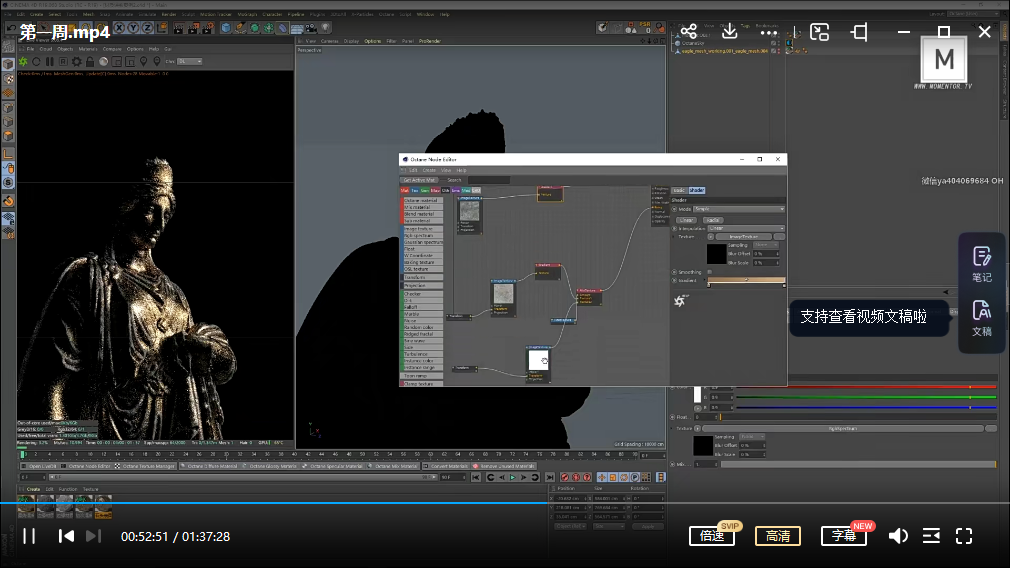Image resolution: width=1010 pixels, height=568 pixels.
Task: Click the clay mode sphere icon
Action: (104, 62)
